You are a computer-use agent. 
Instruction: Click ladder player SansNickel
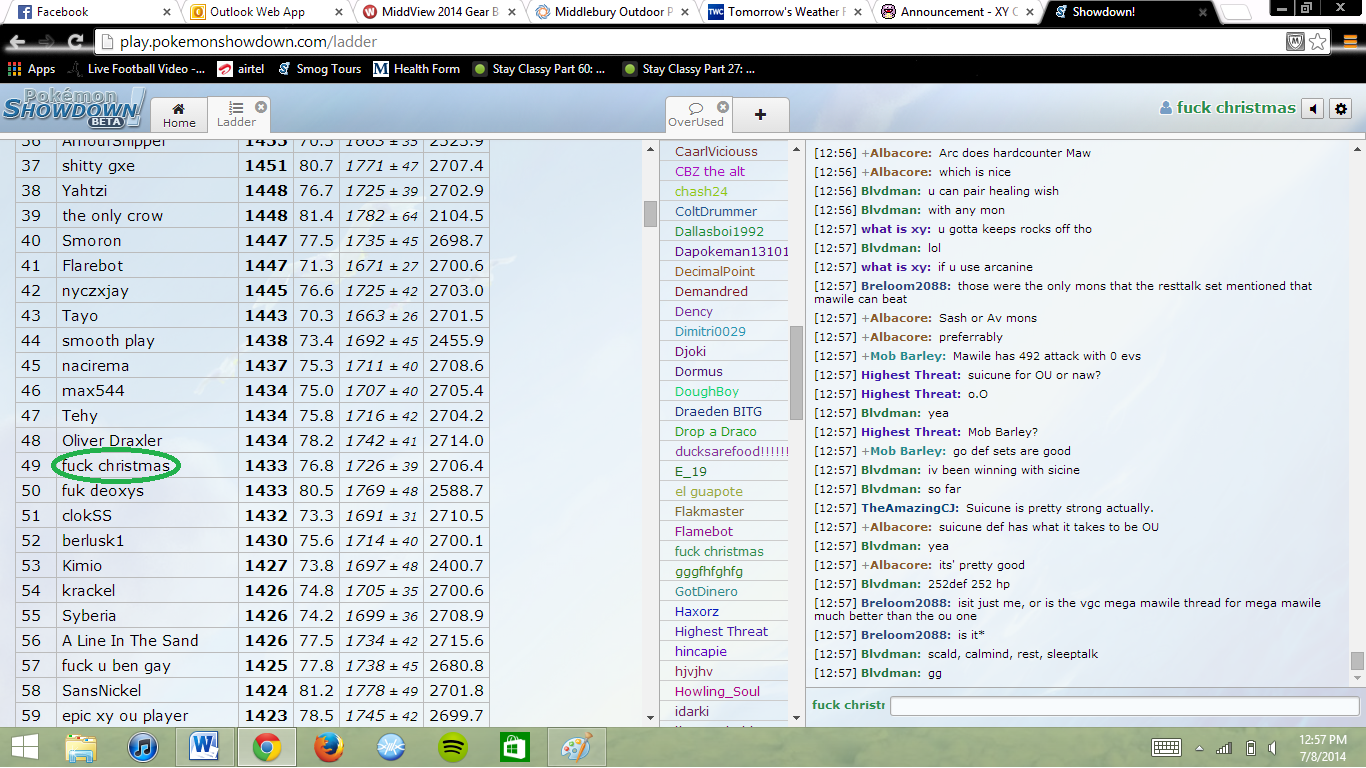[x=101, y=690]
